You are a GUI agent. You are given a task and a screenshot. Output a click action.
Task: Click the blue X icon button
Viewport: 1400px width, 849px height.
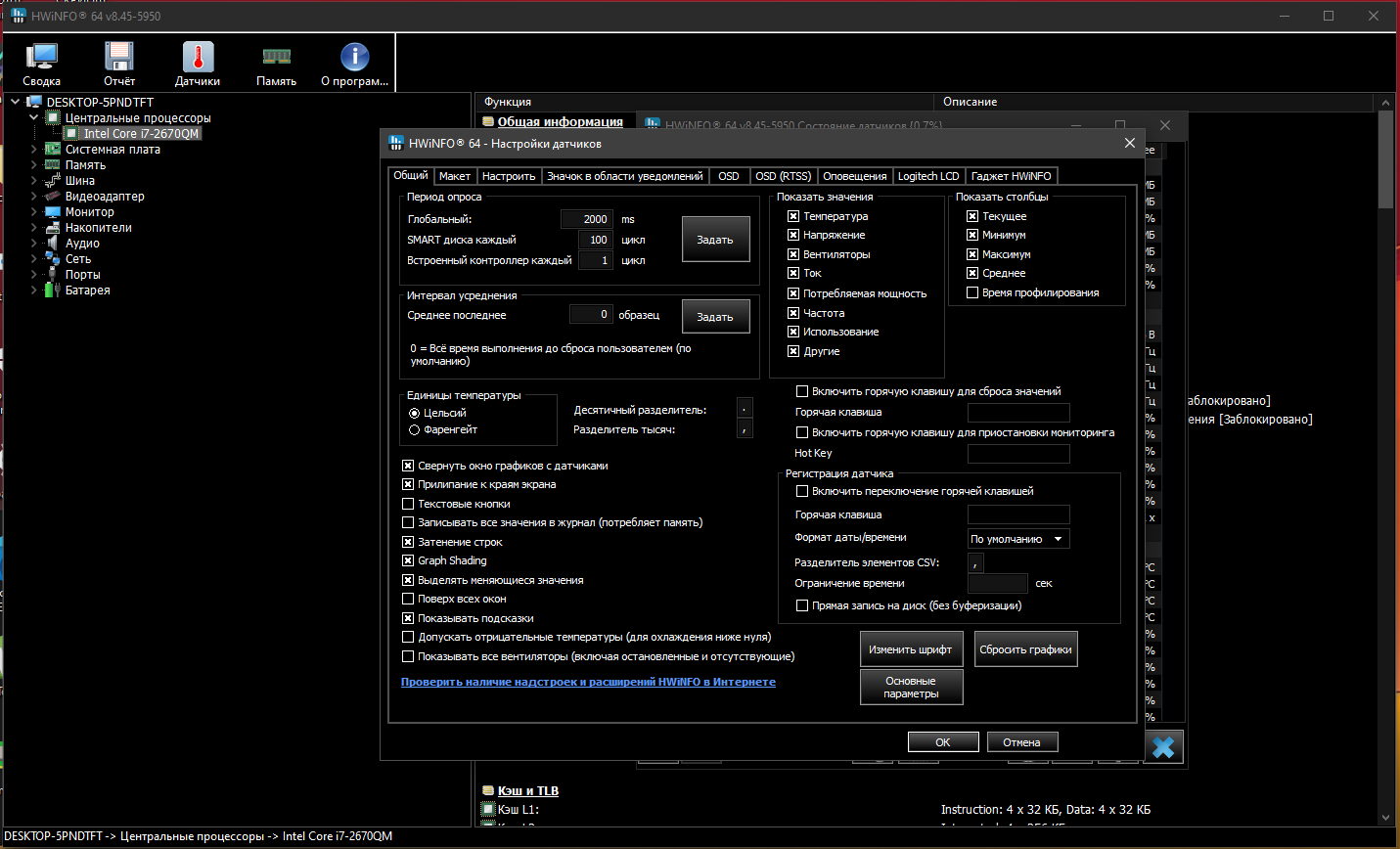click(x=1163, y=747)
